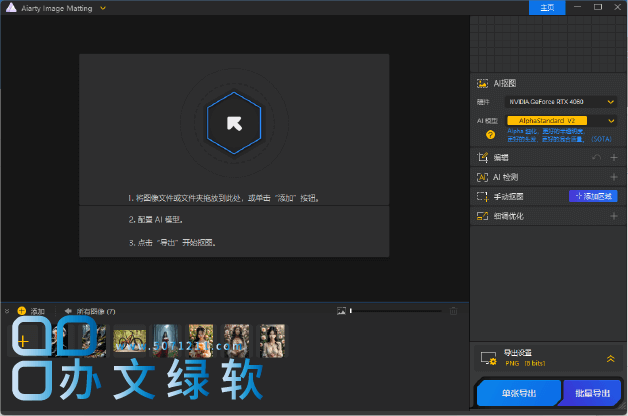
Task: Click the PNG 8 bits export format text
Action: point(525,363)
